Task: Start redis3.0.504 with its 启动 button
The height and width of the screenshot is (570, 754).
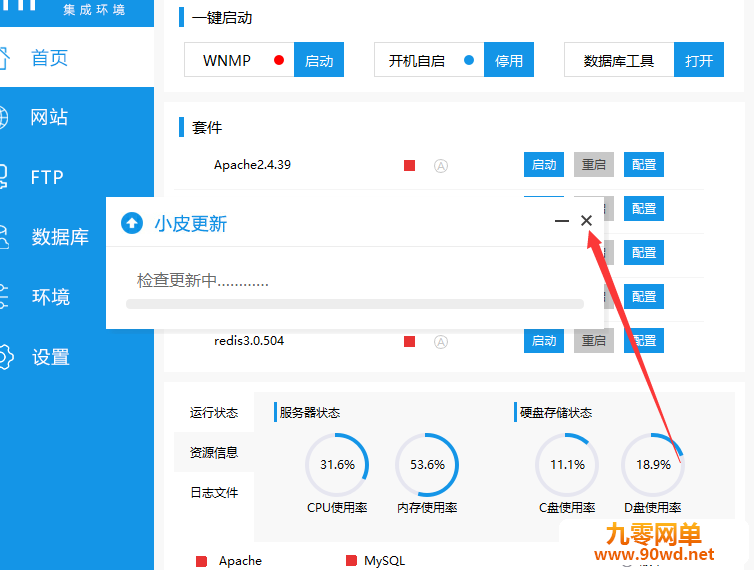Action: click(544, 341)
